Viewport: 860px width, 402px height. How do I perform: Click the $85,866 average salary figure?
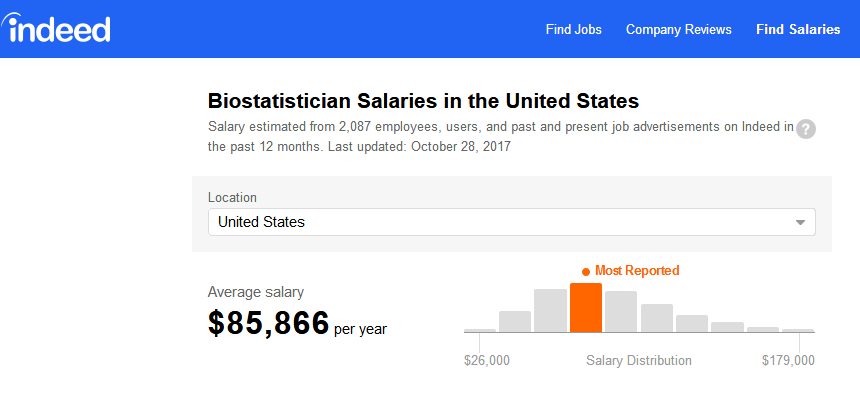point(269,323)
